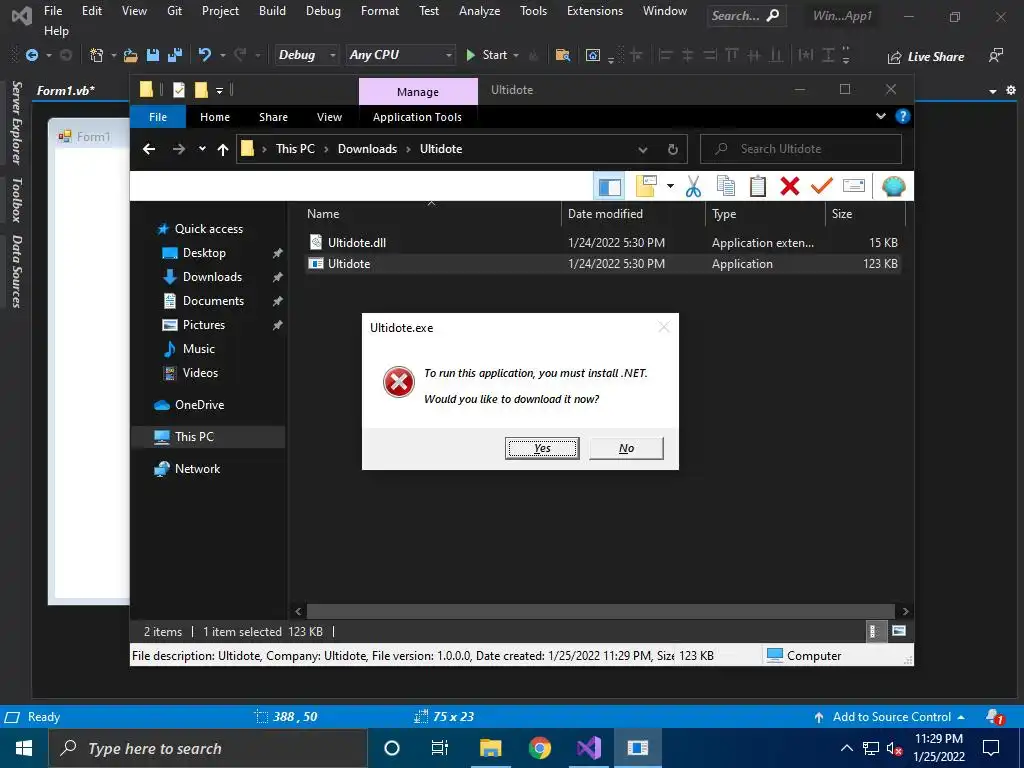Sort by Date modified column
Screen dimensions: 1024x768
(633, 214)
